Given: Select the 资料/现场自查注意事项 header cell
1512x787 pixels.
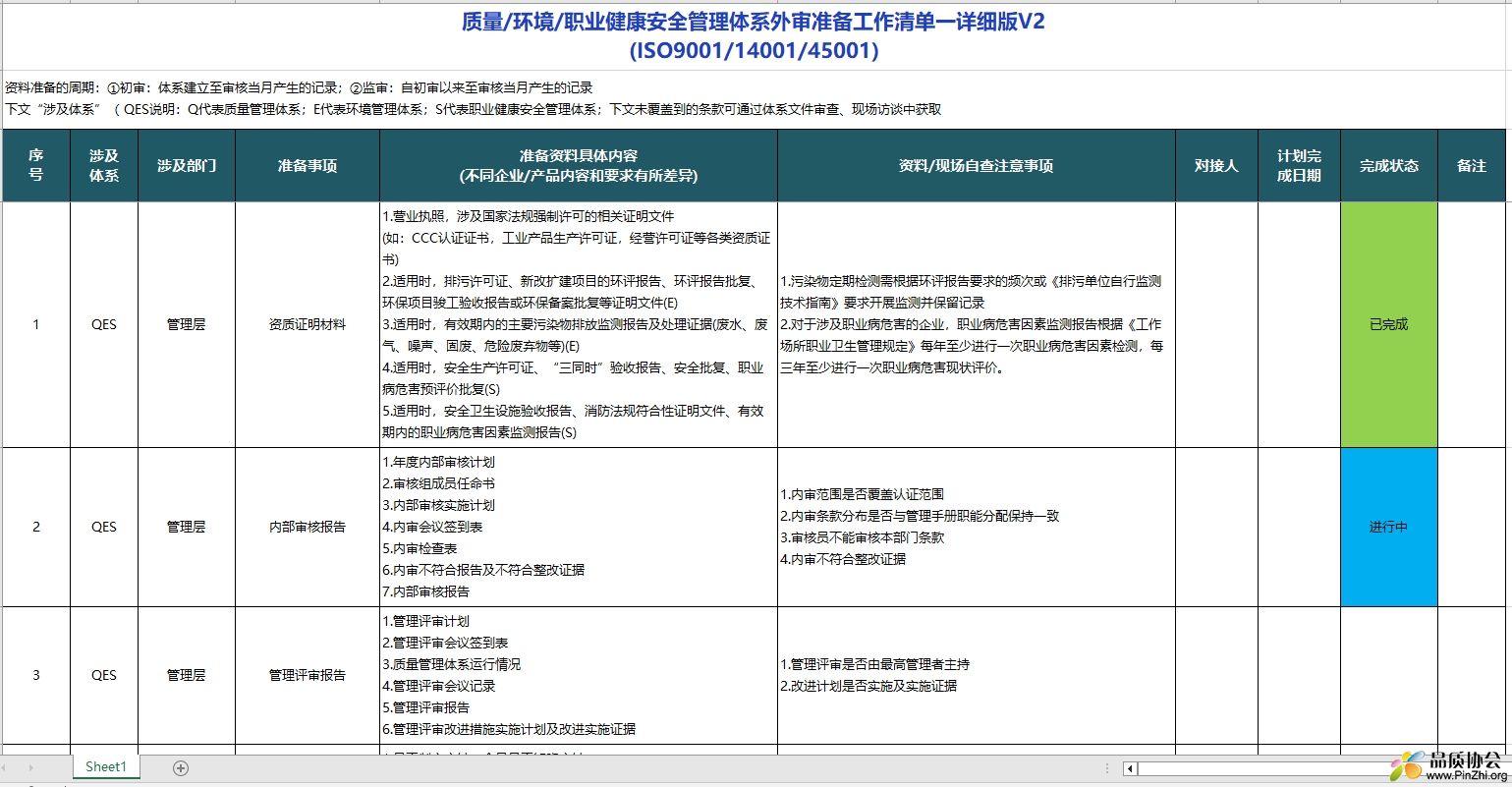Looking at the screenshot, I should [977, 166].
